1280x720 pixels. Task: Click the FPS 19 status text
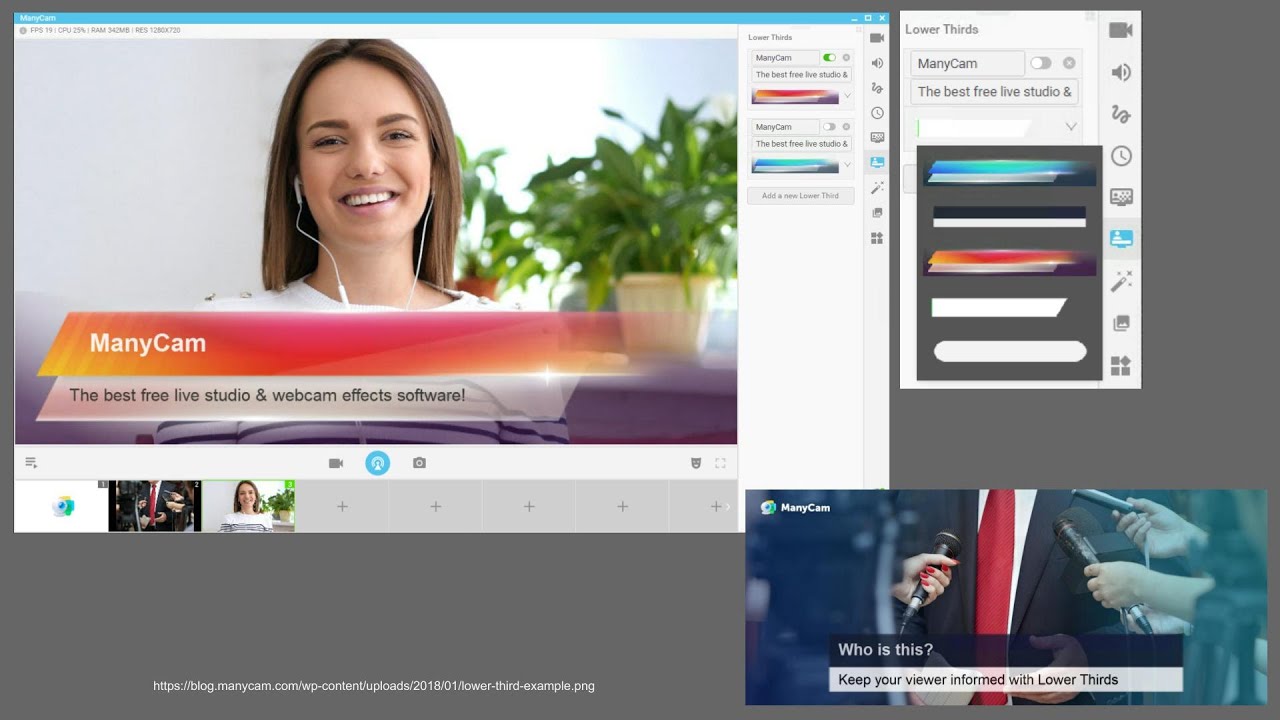pos(43,31)
